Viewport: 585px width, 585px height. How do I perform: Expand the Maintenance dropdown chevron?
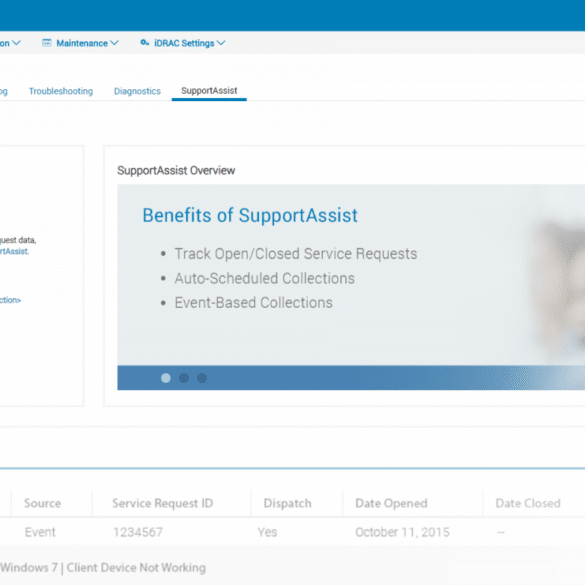pos(115,43)
